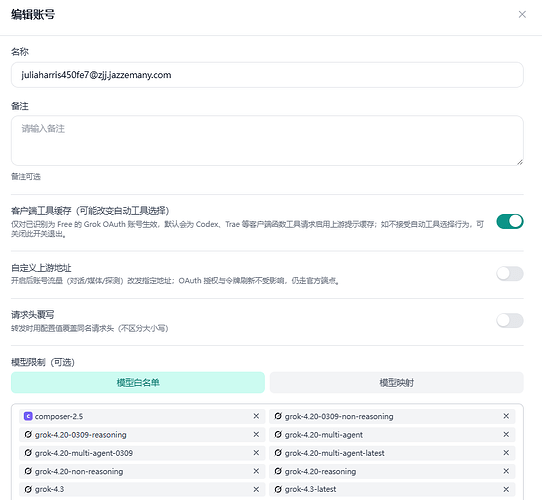542x500 pixels.
Task: Click the composer-2.5 purple model icon
Action: tap(28, 416)
